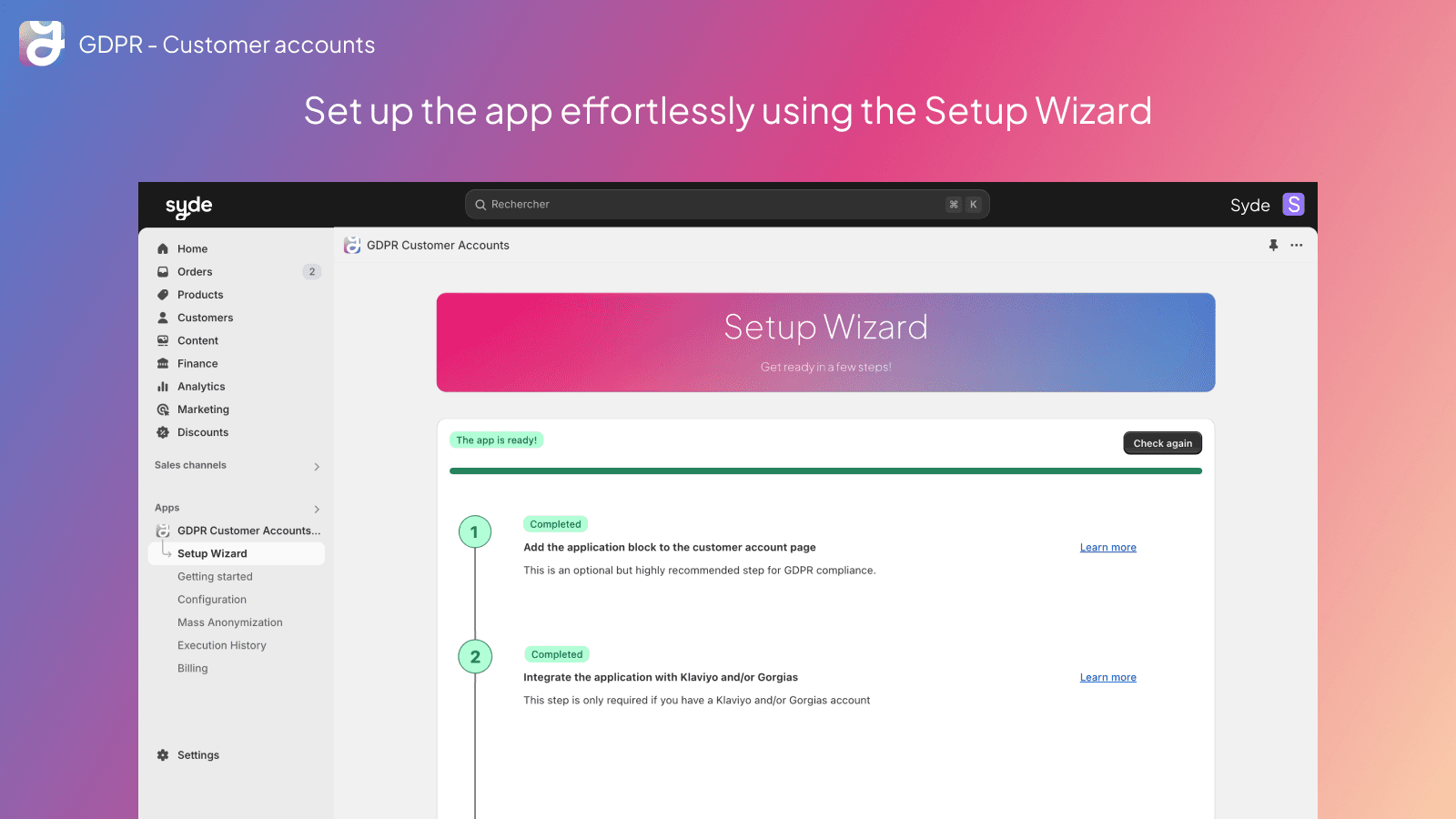This screenshot has width=1456, height=819.
Task: Open Execution History in sidebar
Action: [222, 645]
